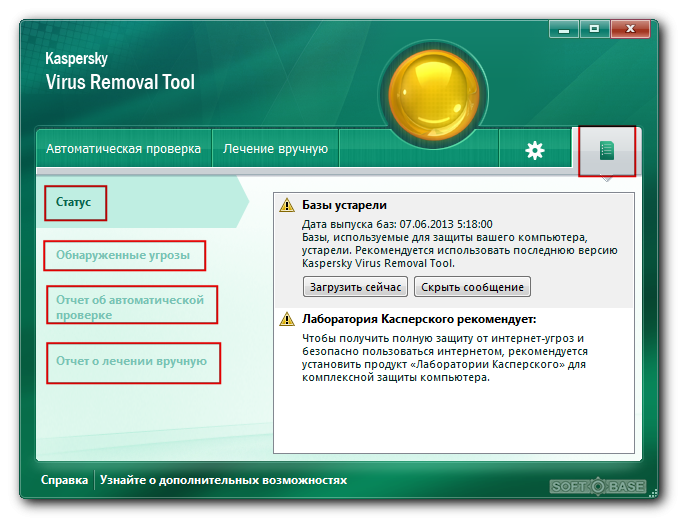
Task: Follow 'Узнайте о дополнительных возможностях' link
Action: click(x=223, y=480)
